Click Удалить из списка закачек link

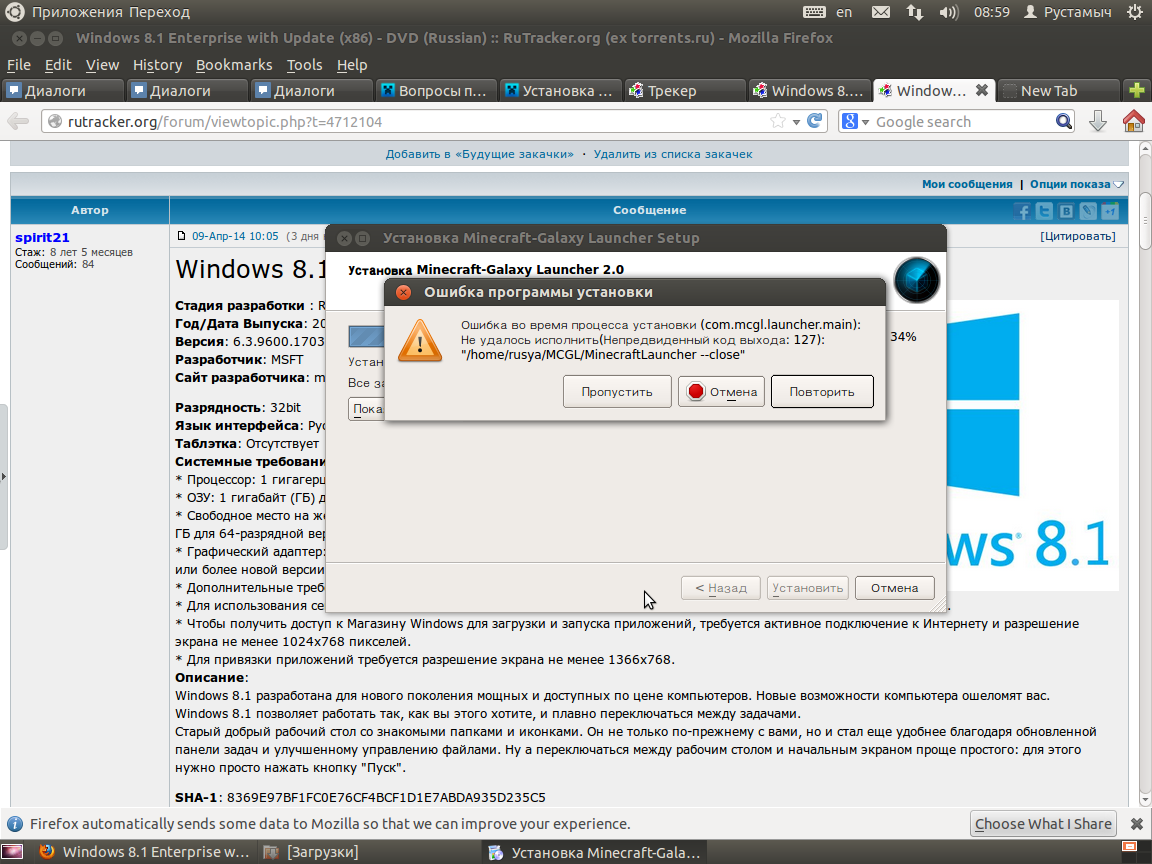[673, 154]
